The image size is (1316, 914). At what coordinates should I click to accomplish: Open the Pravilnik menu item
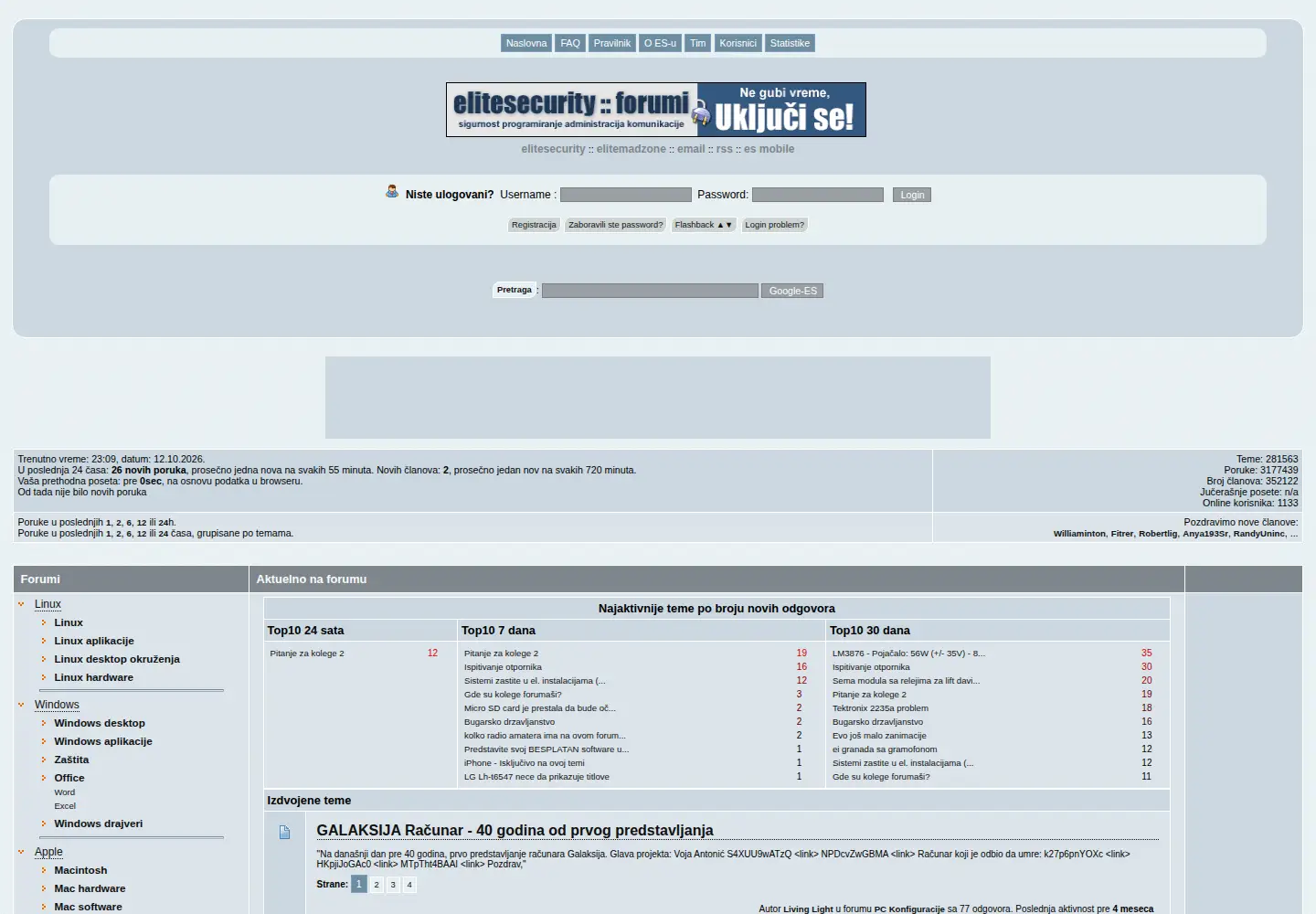click(x=612, y=43)
